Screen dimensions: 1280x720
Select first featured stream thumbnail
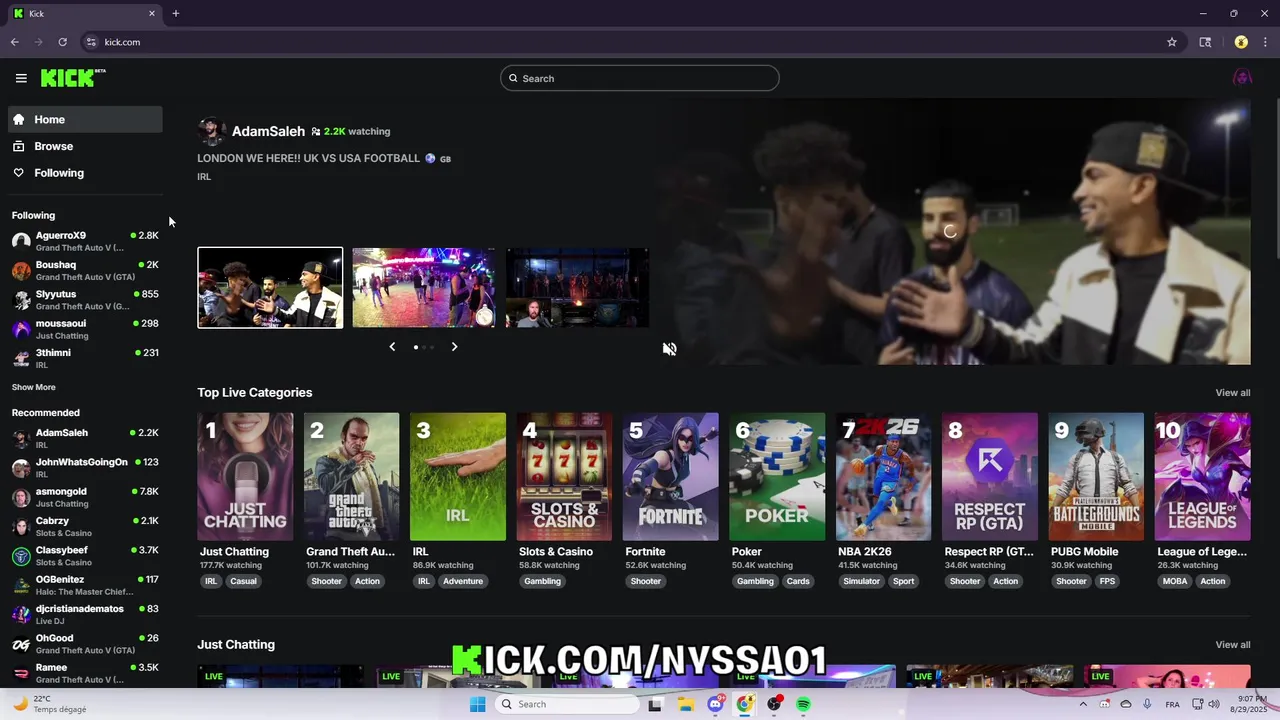pyautogui.click(x=270, y=288)
